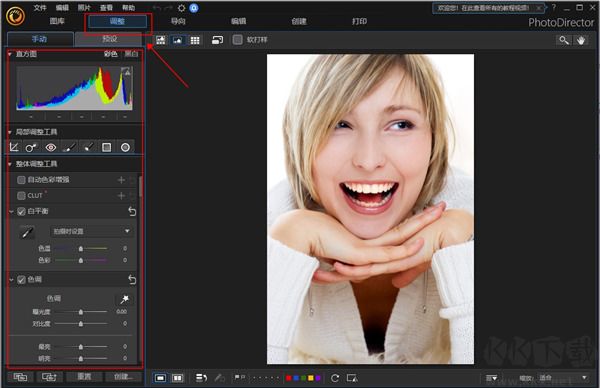The height and width of the screenshot is (388, 600).
Task: Choose the adjustment brush tool
Action: pyautogui.click(x=69, y=147)
